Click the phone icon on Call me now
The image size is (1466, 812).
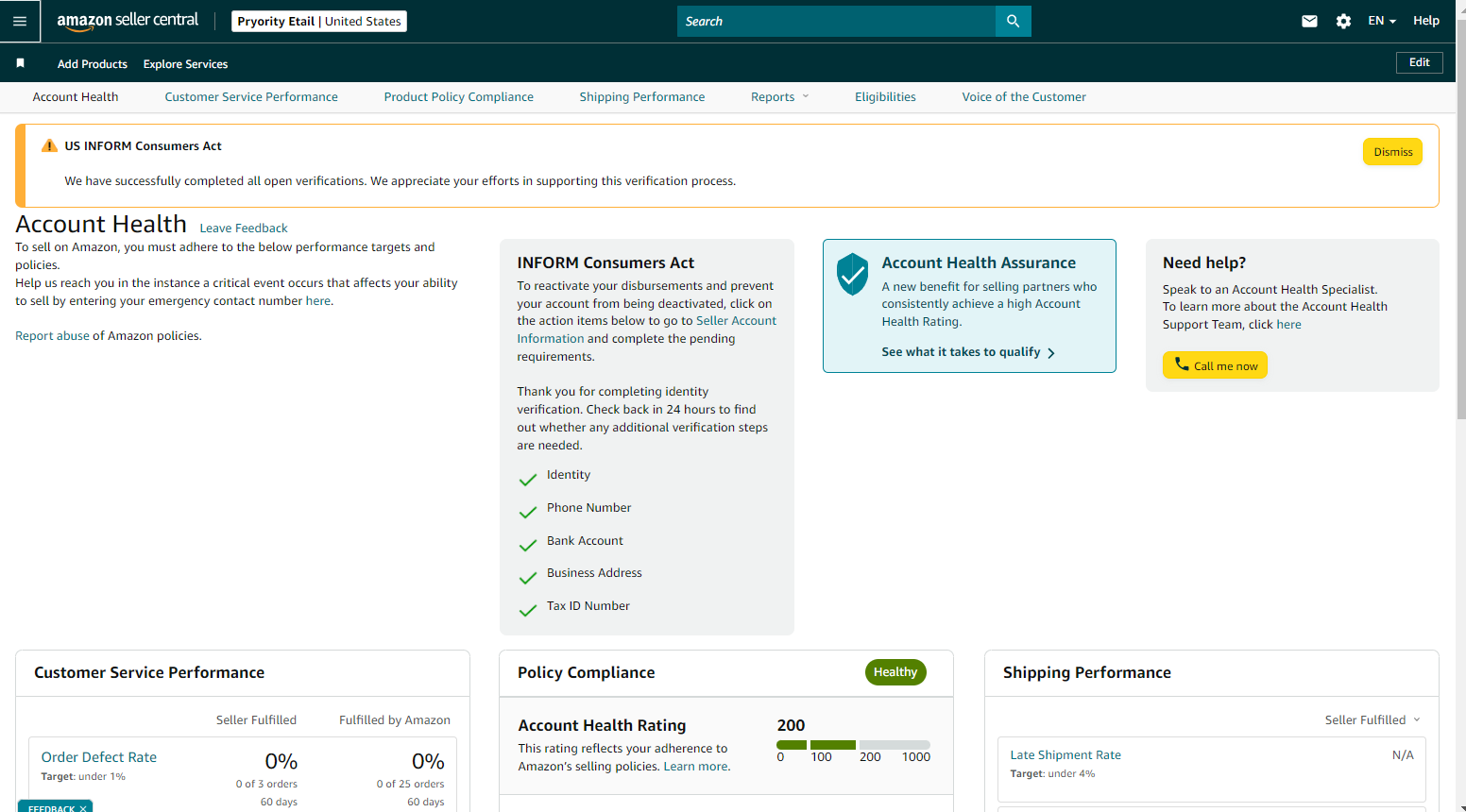click(1182, 364)
